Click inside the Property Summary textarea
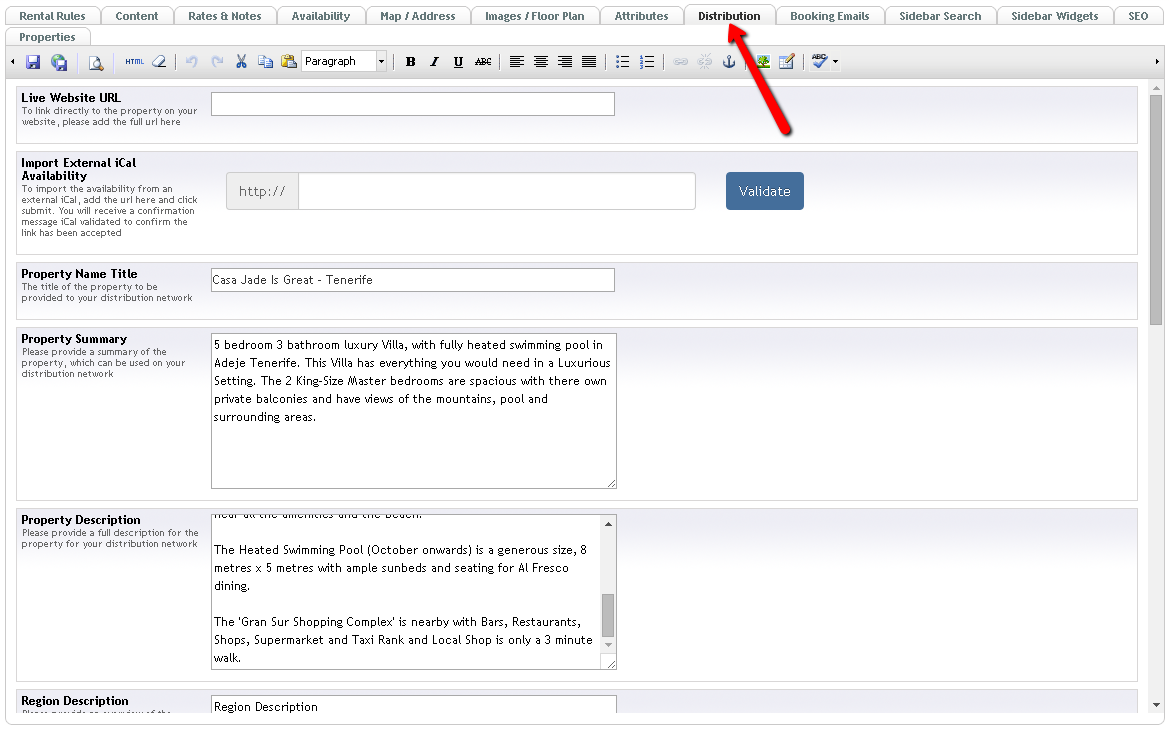Screen dimensions: 1169x729 413,411
